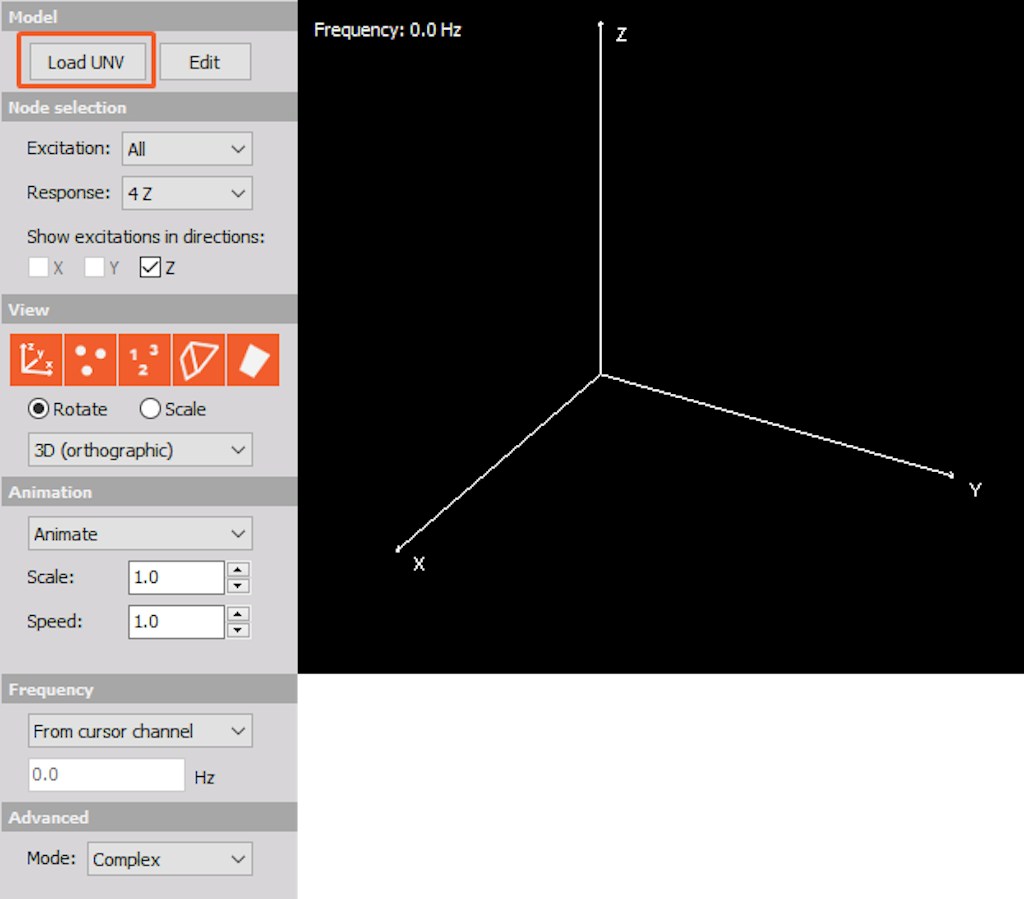Screen dimensions: 1024x899
Task: Click the Frequency: 0.0 Hz viewport label
Action: point(387,30)
